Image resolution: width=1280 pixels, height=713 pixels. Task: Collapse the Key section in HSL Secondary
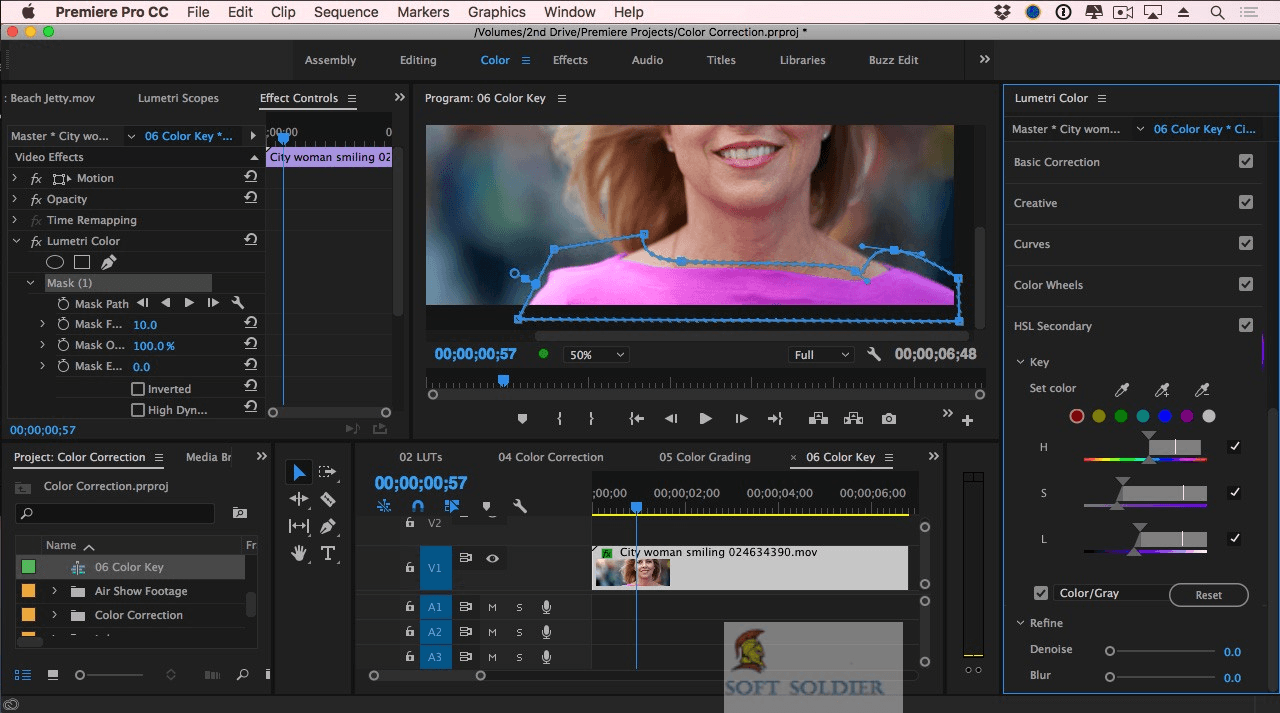pos(1020,362)
